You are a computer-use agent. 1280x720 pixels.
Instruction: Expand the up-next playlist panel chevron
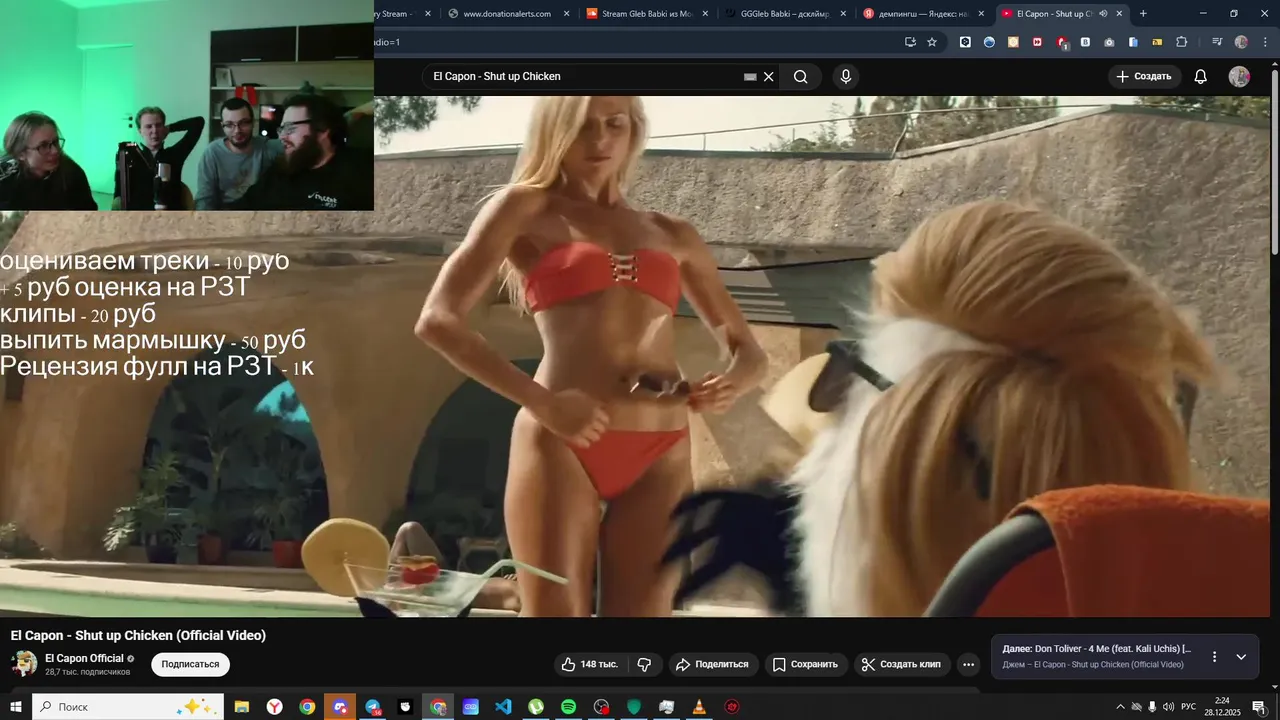(x=1241, y=657)
